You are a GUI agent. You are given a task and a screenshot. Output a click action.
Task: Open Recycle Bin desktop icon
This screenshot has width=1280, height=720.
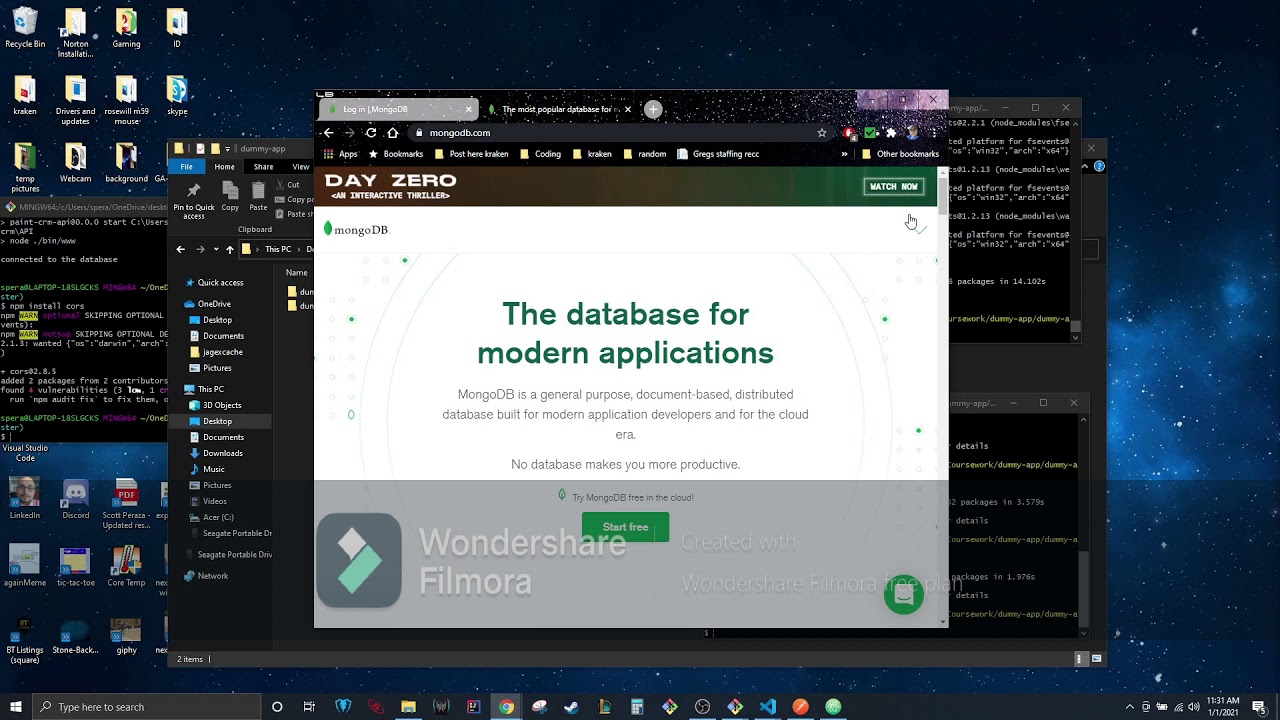tap(25, 28)
